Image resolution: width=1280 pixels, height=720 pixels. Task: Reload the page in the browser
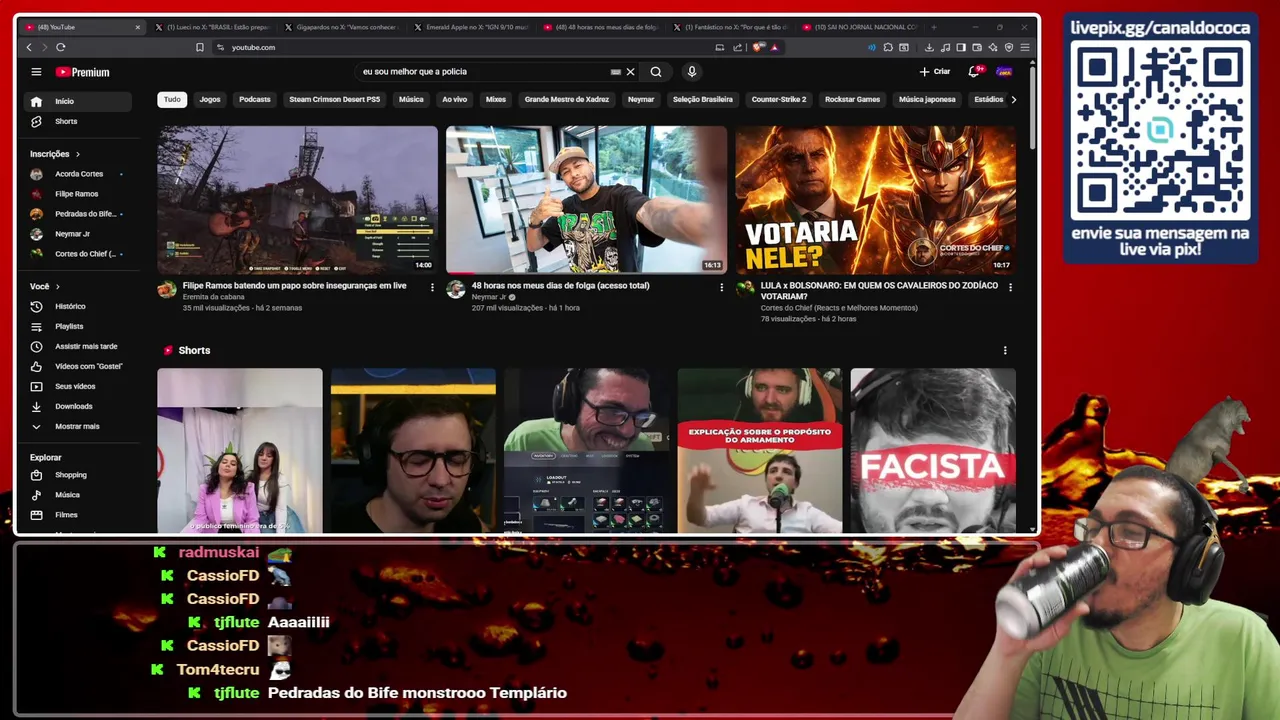61,47
